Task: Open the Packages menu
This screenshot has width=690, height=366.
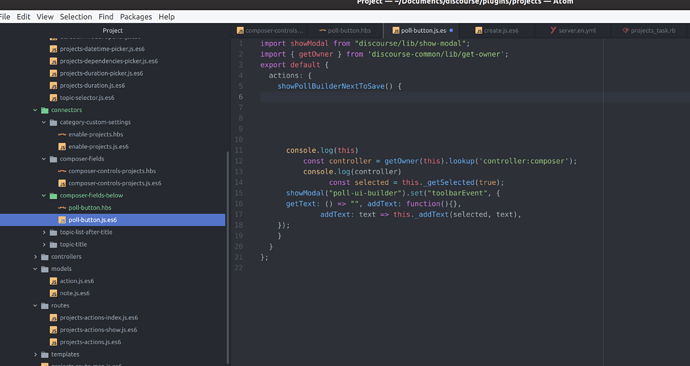Action: 136,17
